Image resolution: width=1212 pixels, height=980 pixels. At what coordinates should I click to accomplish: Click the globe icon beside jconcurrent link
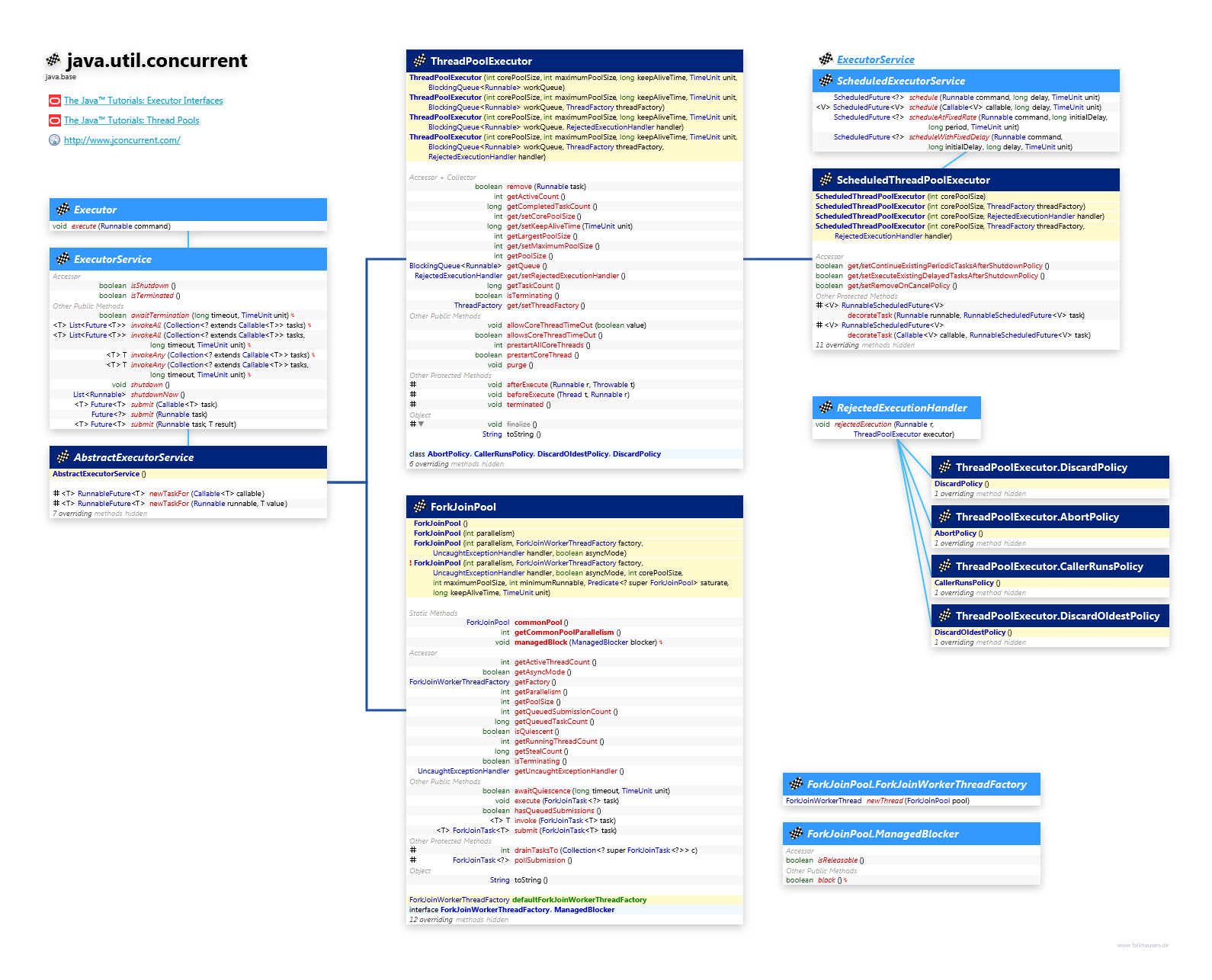click(x=54, y=140)
